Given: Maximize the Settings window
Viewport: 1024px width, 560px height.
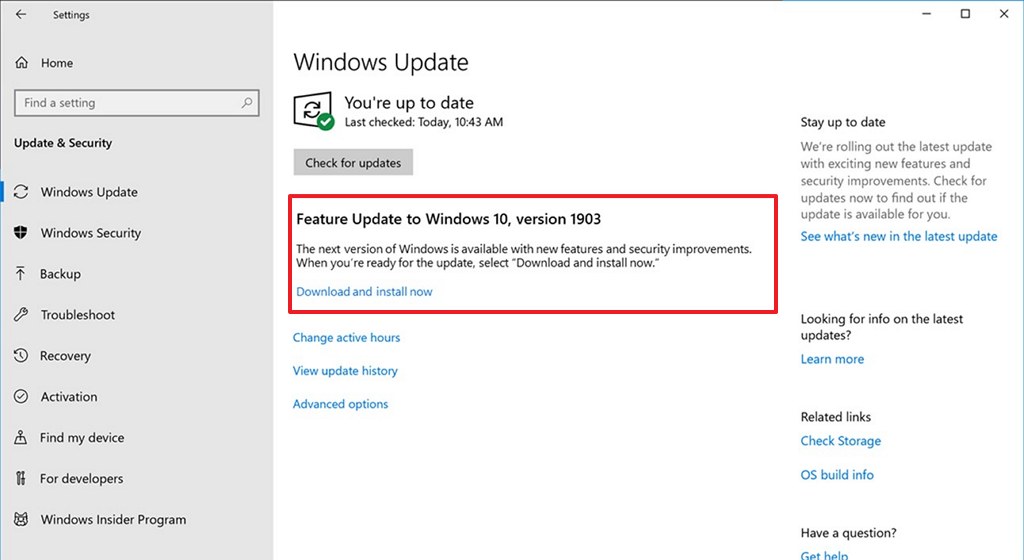Looking at the screenshot, I should 965,14.
